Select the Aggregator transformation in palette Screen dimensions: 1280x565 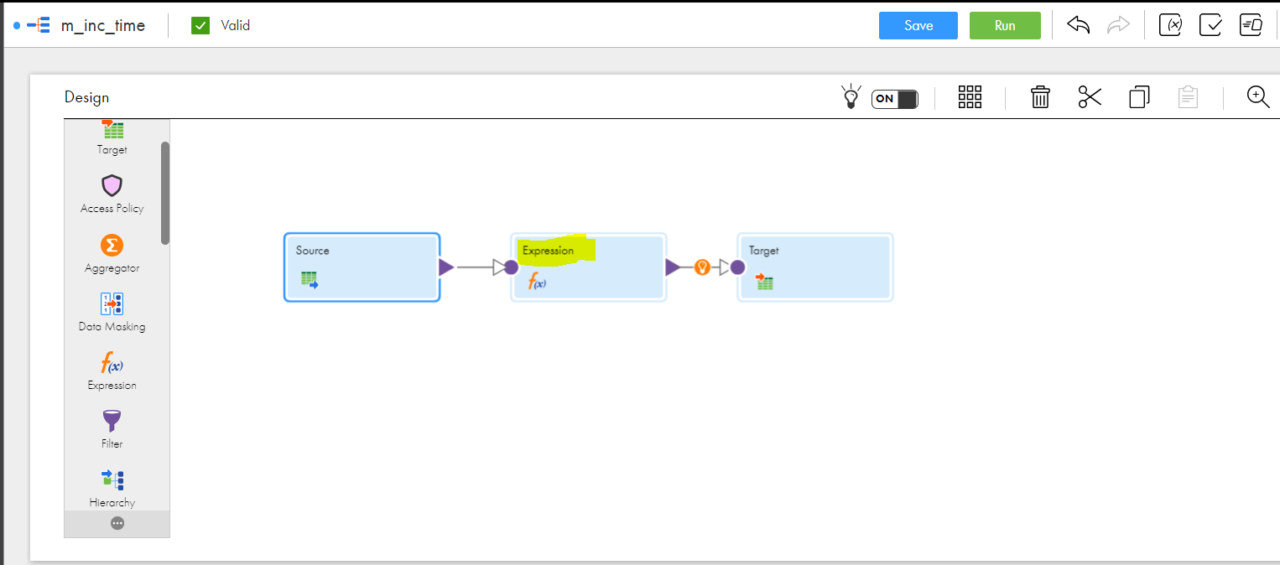point(112,254)
